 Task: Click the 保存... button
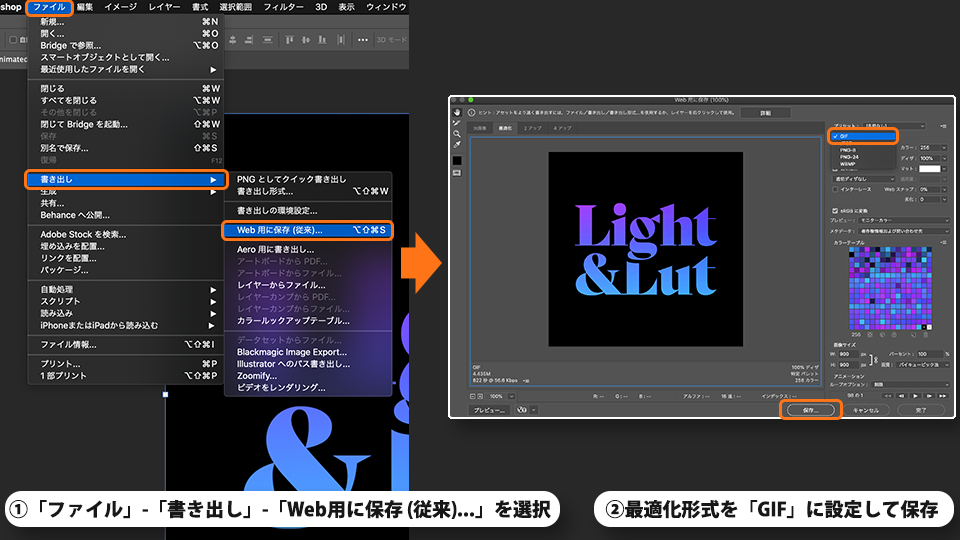click(x=811, y=410)
